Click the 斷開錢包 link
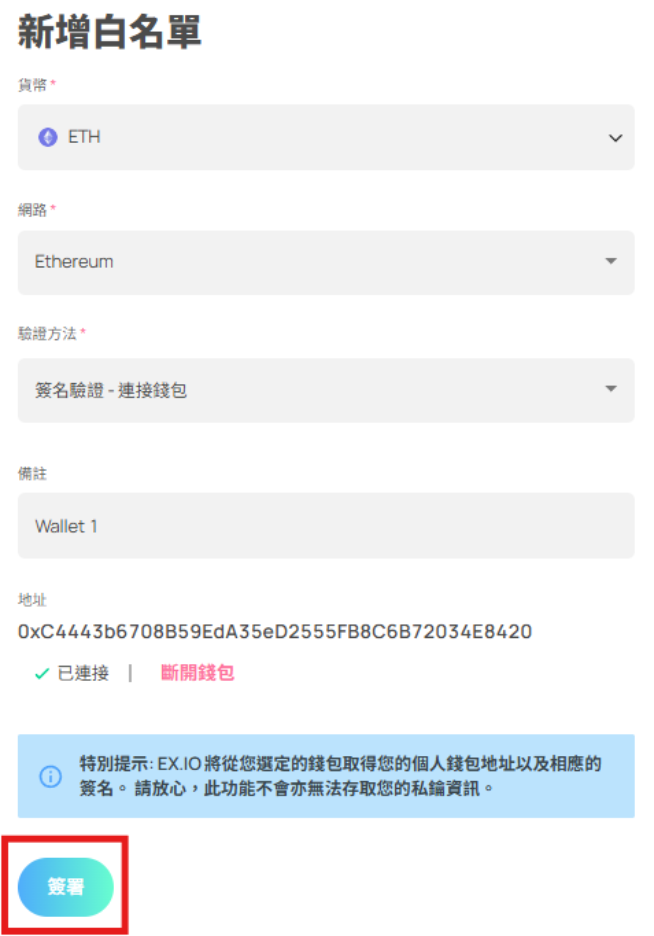Screen dimensions: 654x936 [197, 673]
